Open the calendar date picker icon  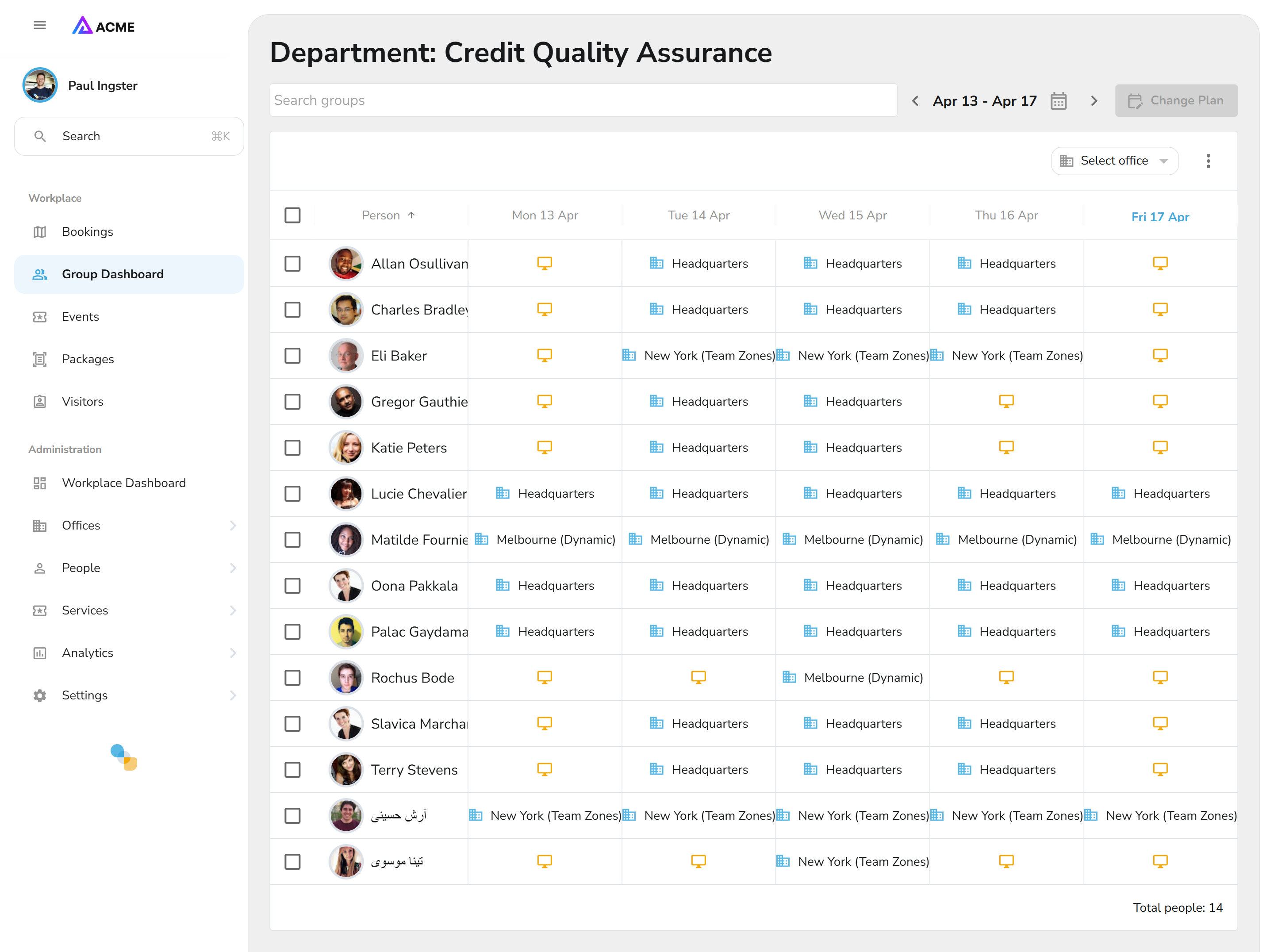[1058, 101]
